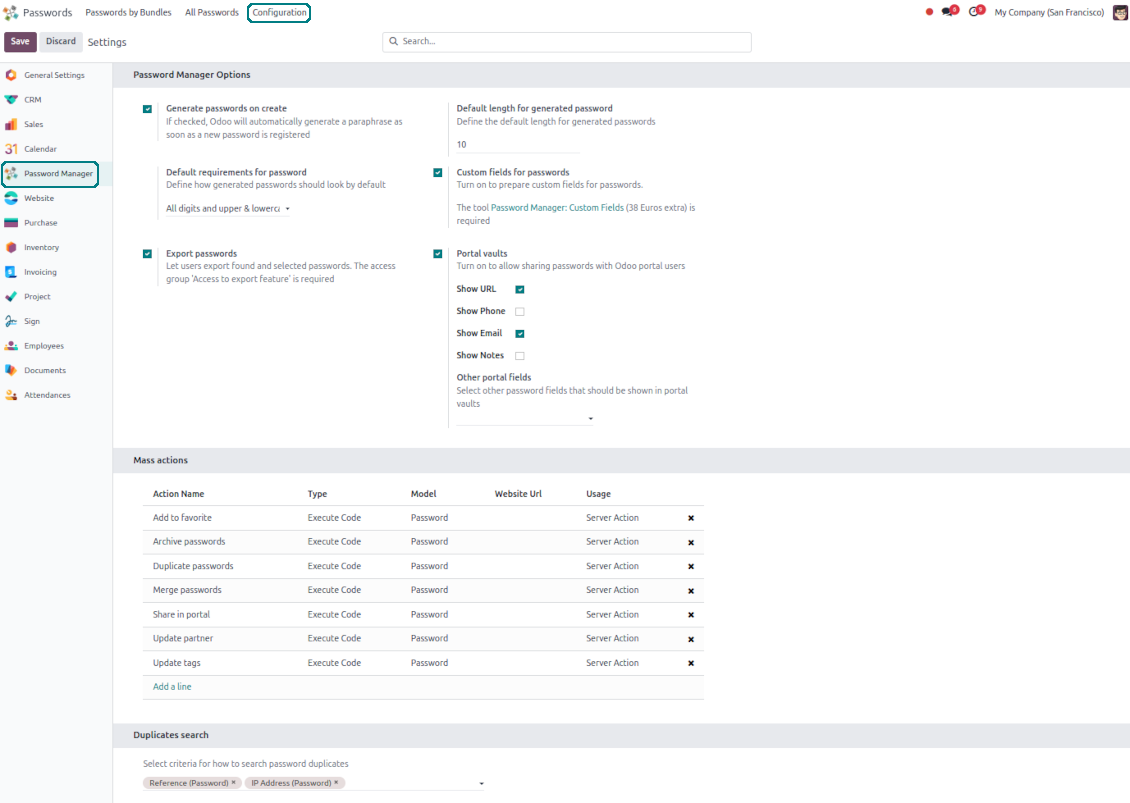Open CRM settings via sidebar icon
The image size is (1130, 803).
(11, 100)
